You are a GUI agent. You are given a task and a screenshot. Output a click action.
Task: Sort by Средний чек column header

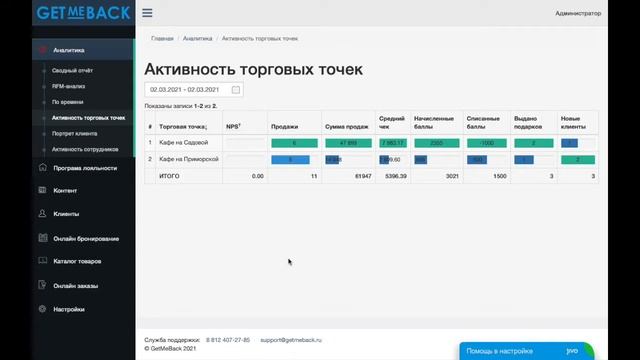point(392,122)
